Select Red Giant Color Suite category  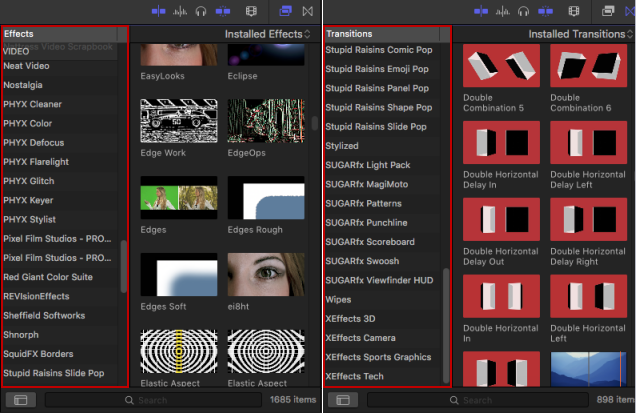[x=60, y=277]
